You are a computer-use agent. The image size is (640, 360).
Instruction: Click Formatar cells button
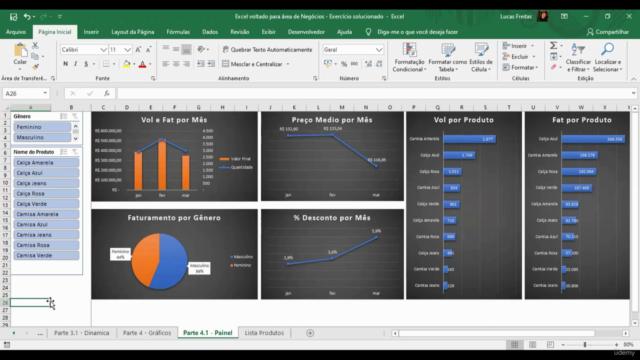tap(521, 67)
